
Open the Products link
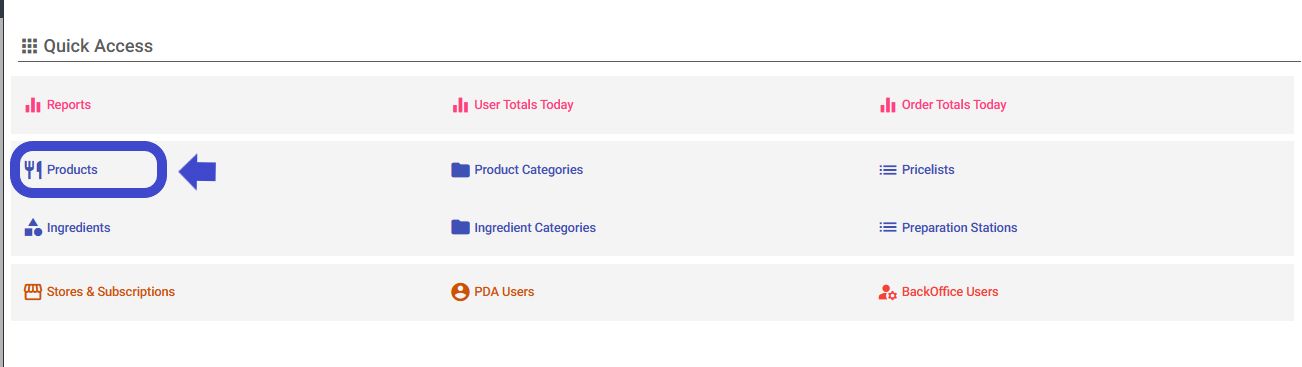pos(72,170)
